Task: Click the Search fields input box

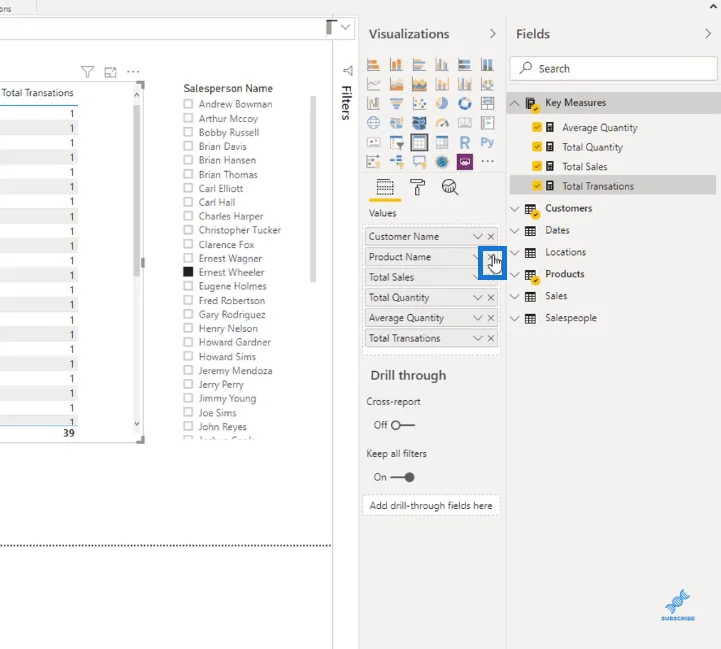Action: click(x=613, y=69)
